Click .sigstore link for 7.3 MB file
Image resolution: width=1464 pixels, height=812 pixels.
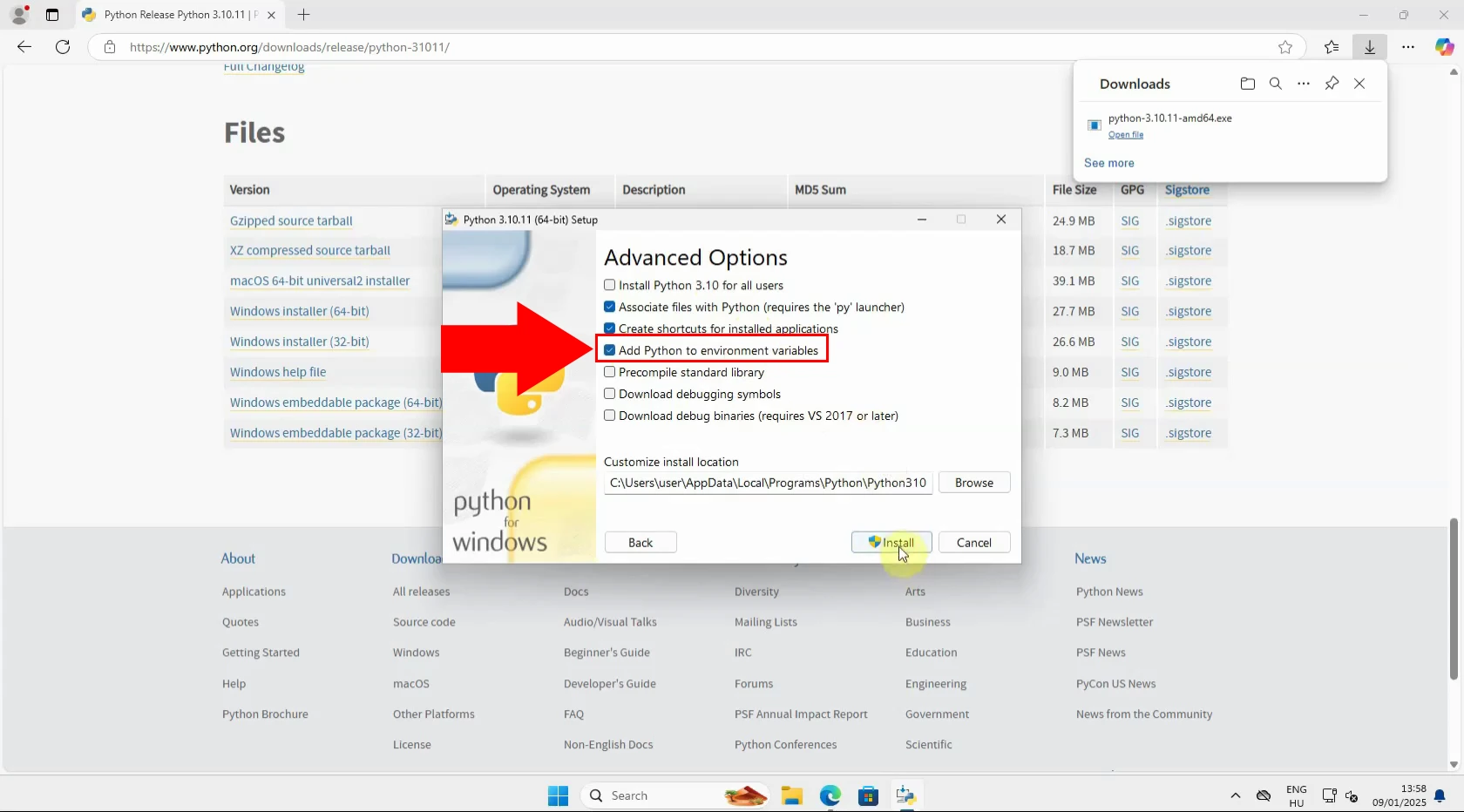tap(1189, 433)
